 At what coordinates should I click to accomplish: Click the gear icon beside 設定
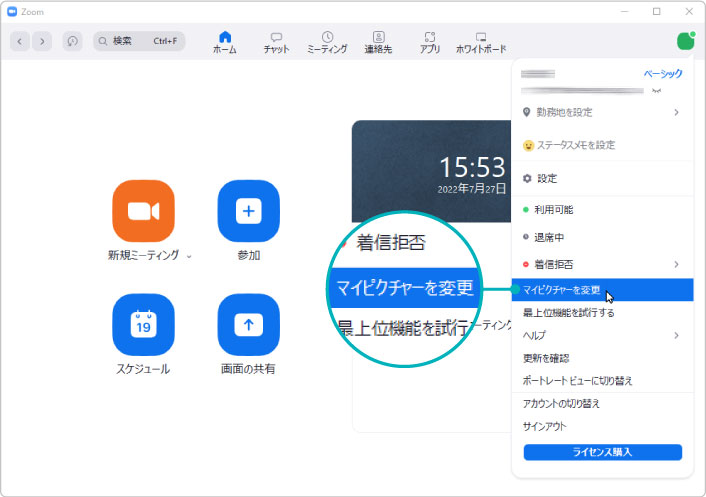tap(527, 179)
